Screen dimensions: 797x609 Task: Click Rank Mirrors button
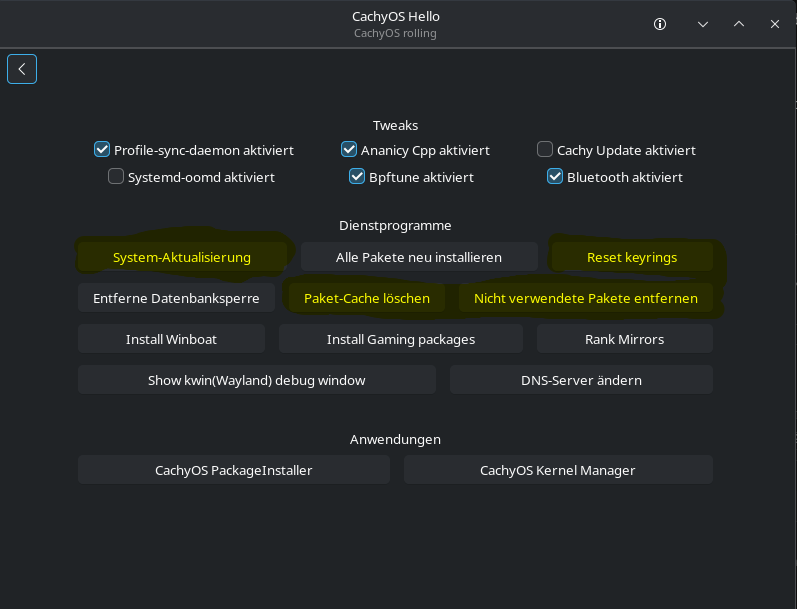pyautogui.click(x=625, y=339)
